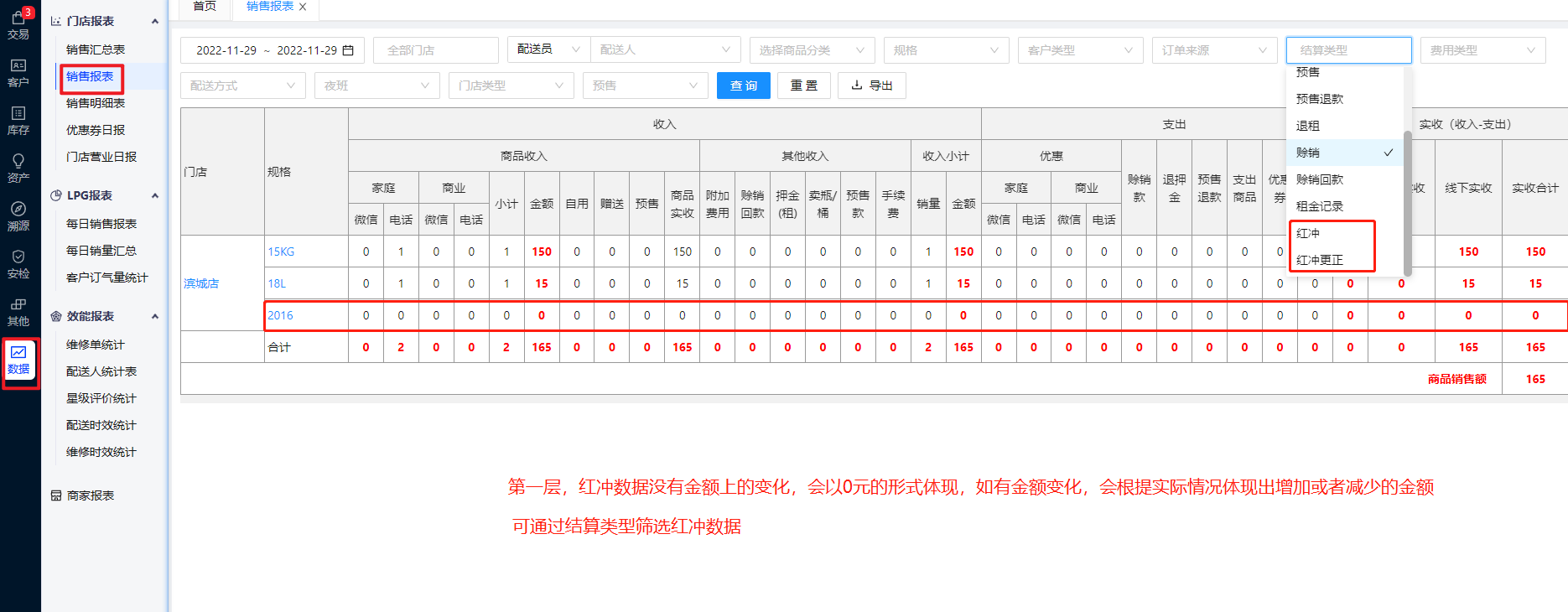Click the 客户 customer sidebar icon
The width and height of the screenshot is (1568, 612).
18,72
